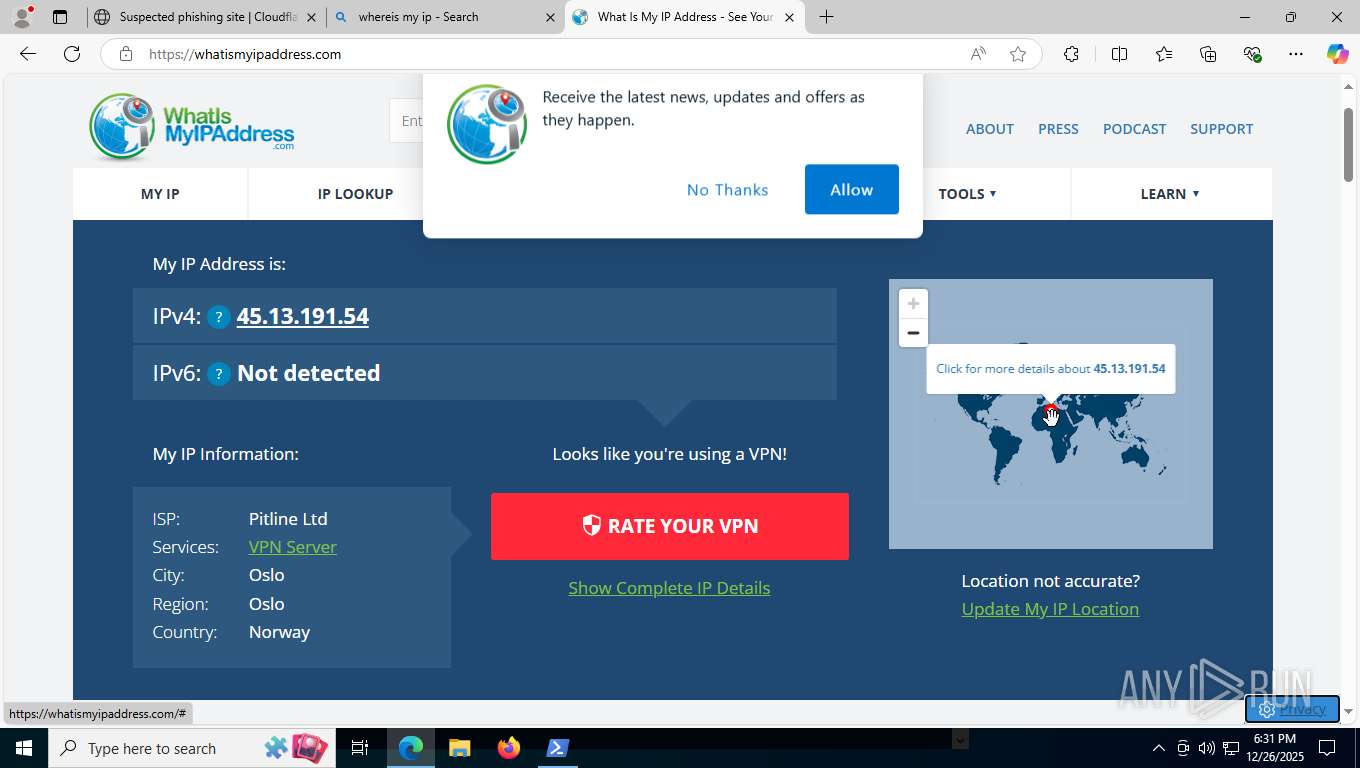Toggle split screen icon
Screen dimensions: 1360x768
[x=1119, y=54]
